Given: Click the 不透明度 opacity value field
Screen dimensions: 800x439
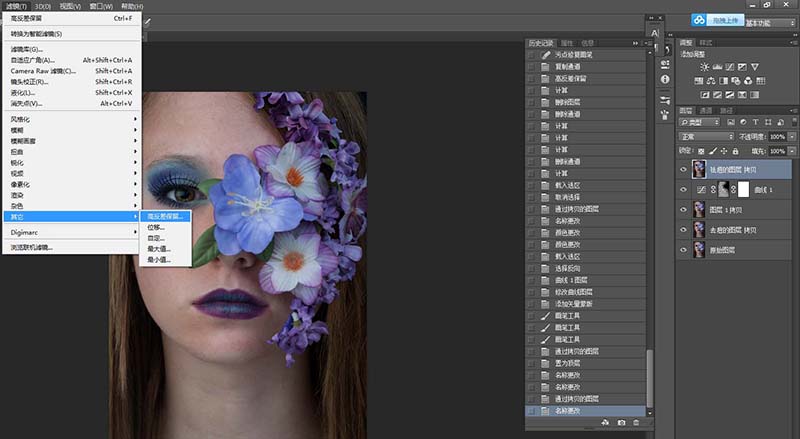Looking at the screenshot, I should (776, 136).
